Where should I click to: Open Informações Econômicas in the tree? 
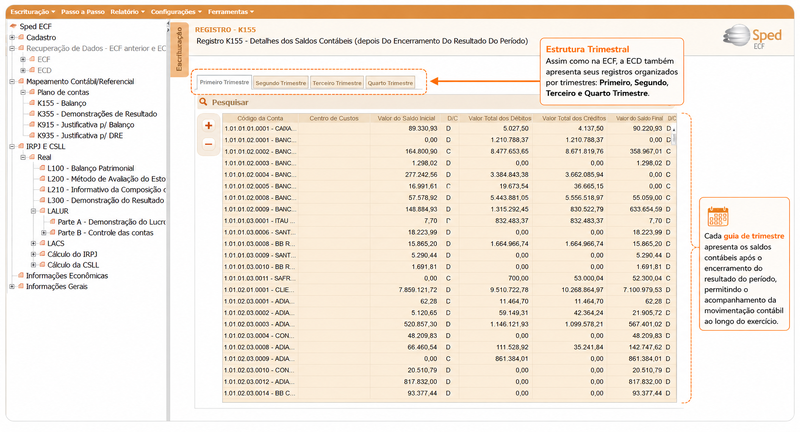tap(67, 275)
